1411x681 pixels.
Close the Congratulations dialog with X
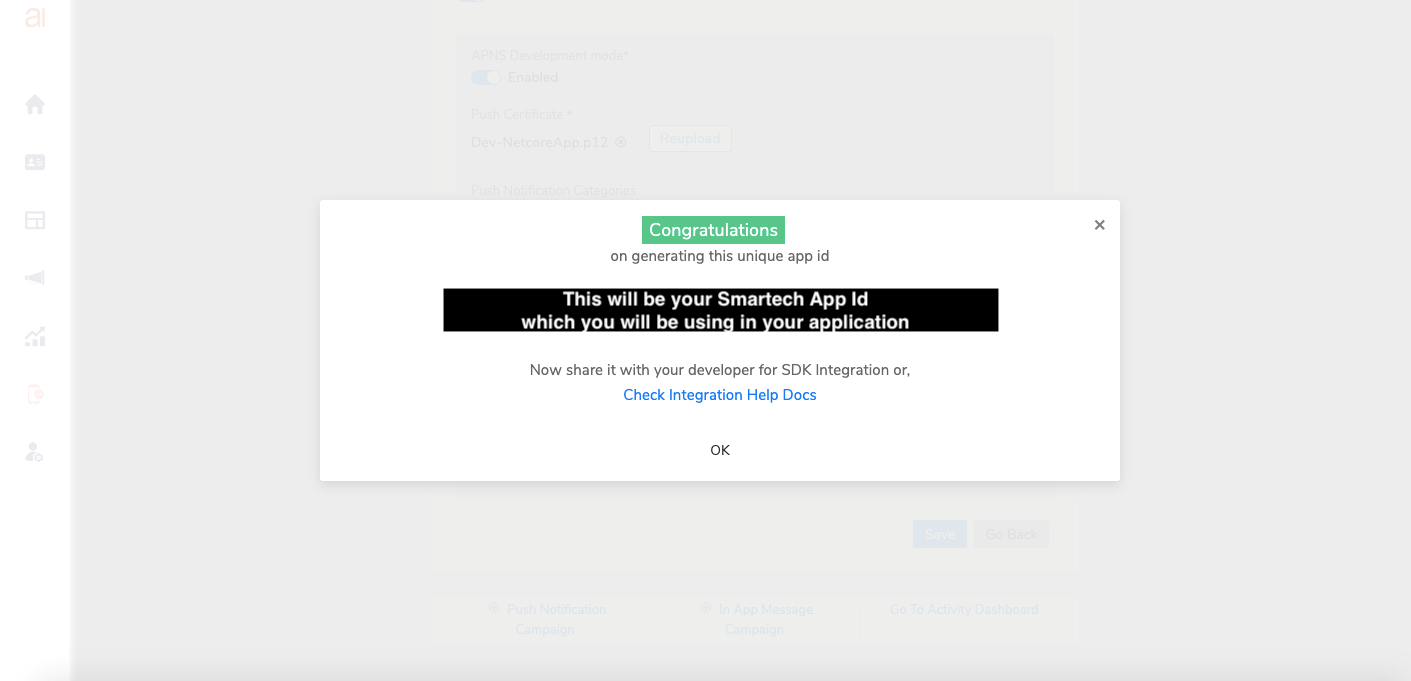click(1099, 225)
